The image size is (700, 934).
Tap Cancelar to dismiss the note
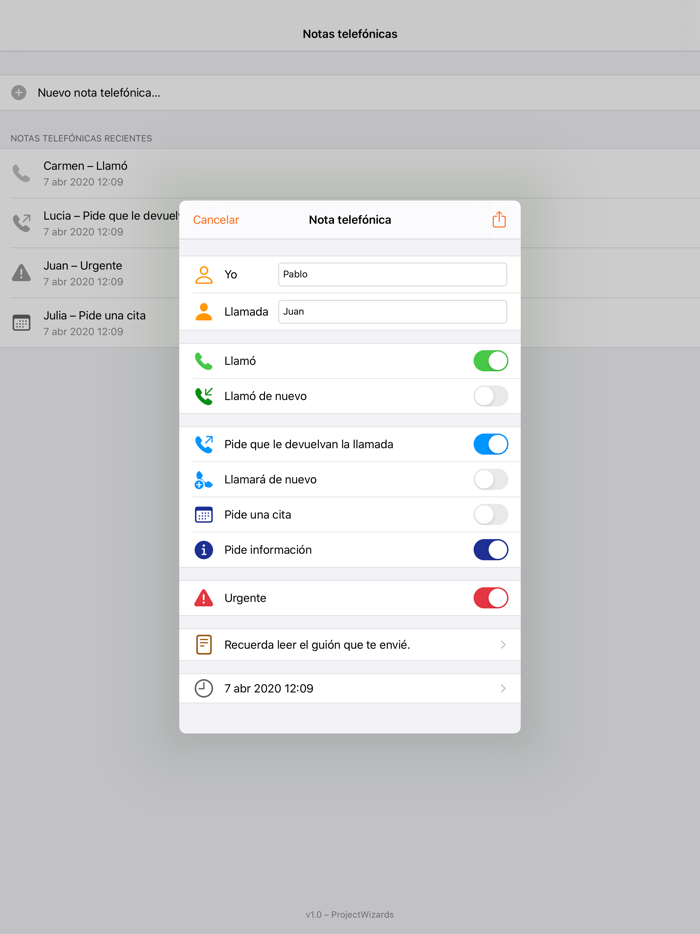pyautogui.click(x=216, y=220)
